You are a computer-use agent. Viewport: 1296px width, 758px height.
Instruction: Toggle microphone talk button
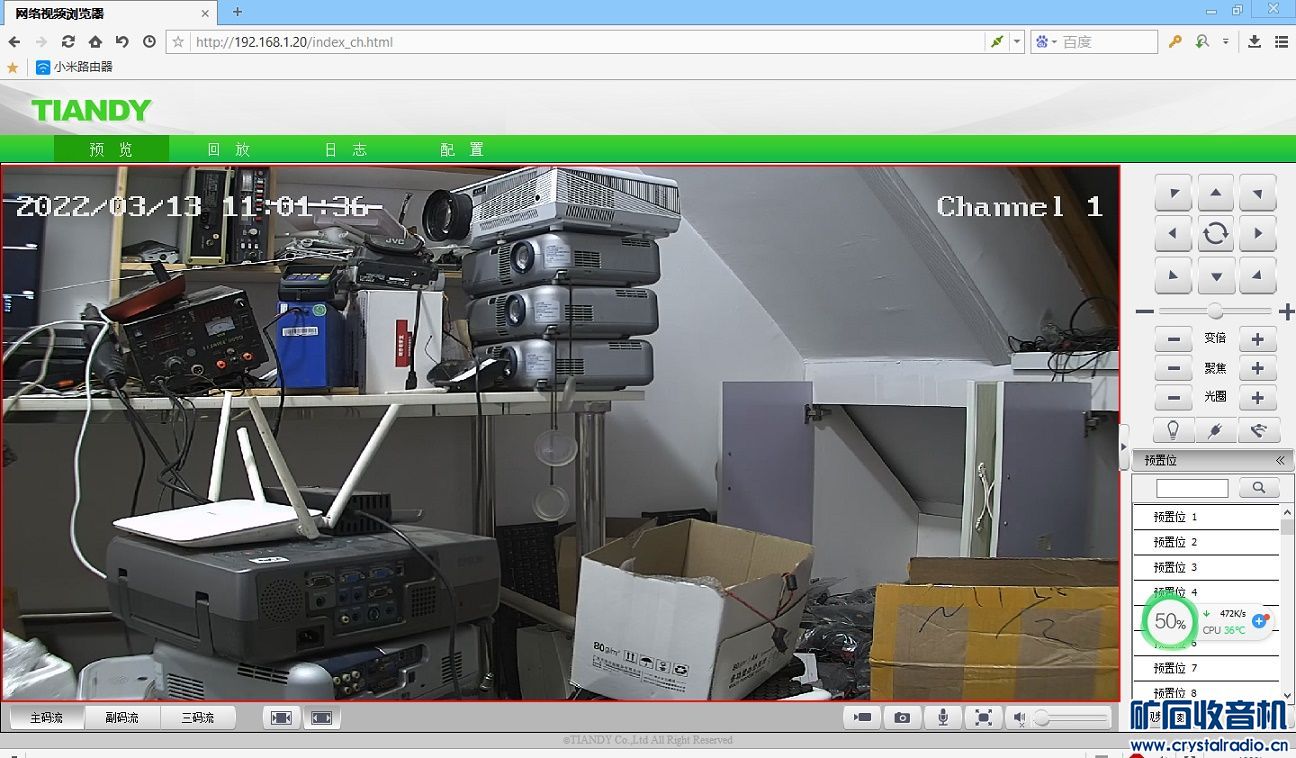point(943,717)
